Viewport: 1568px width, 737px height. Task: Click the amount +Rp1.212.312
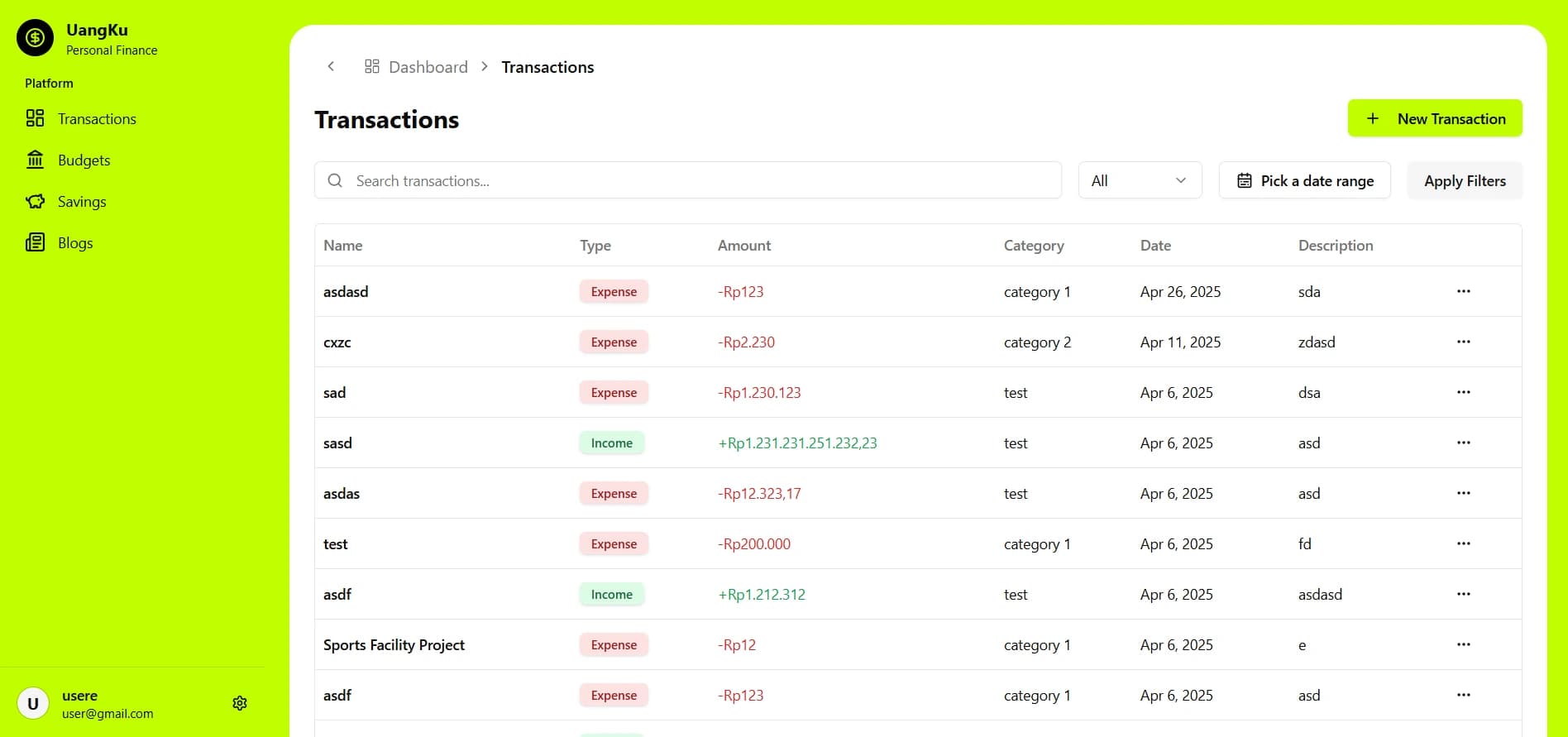pos(762,595)
